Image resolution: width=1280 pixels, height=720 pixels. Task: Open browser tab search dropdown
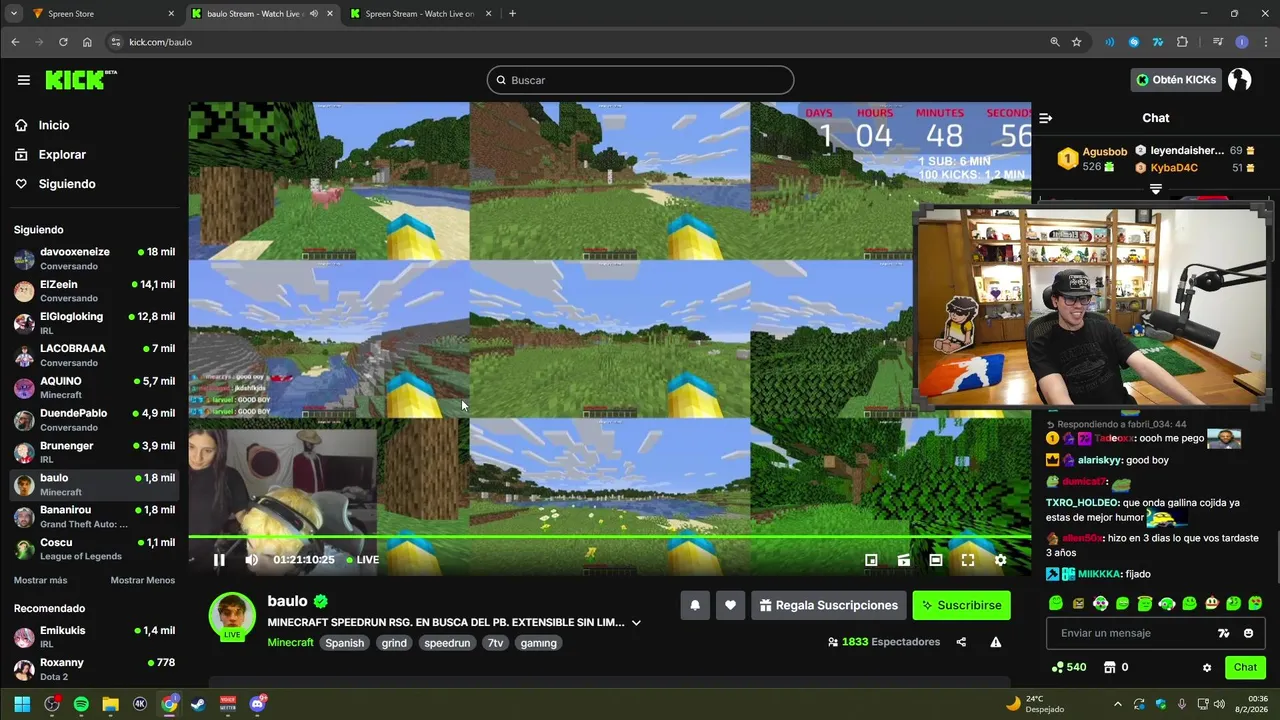(14, 14)
